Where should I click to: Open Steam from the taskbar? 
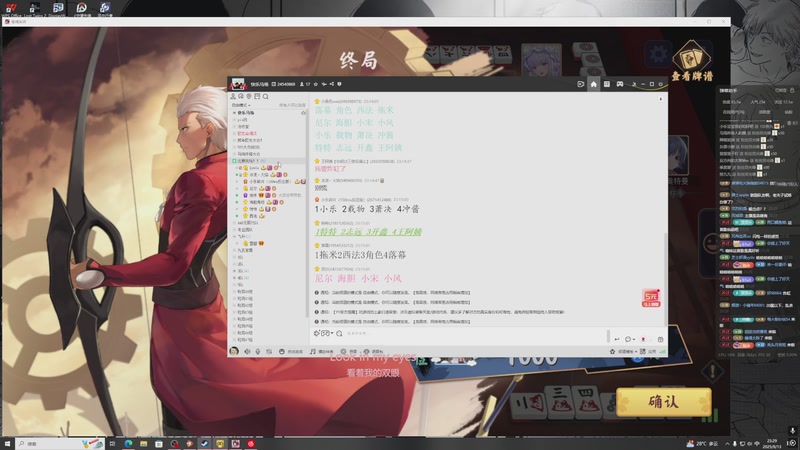pos(205,443)
